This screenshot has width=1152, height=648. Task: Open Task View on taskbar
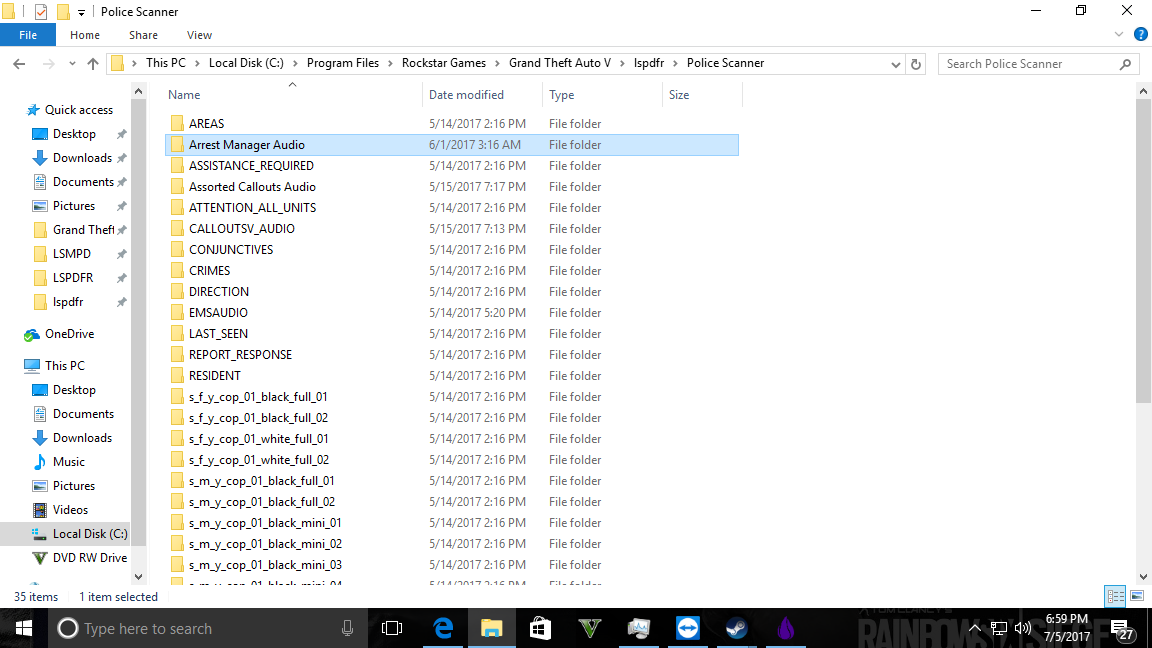[392, 628]
